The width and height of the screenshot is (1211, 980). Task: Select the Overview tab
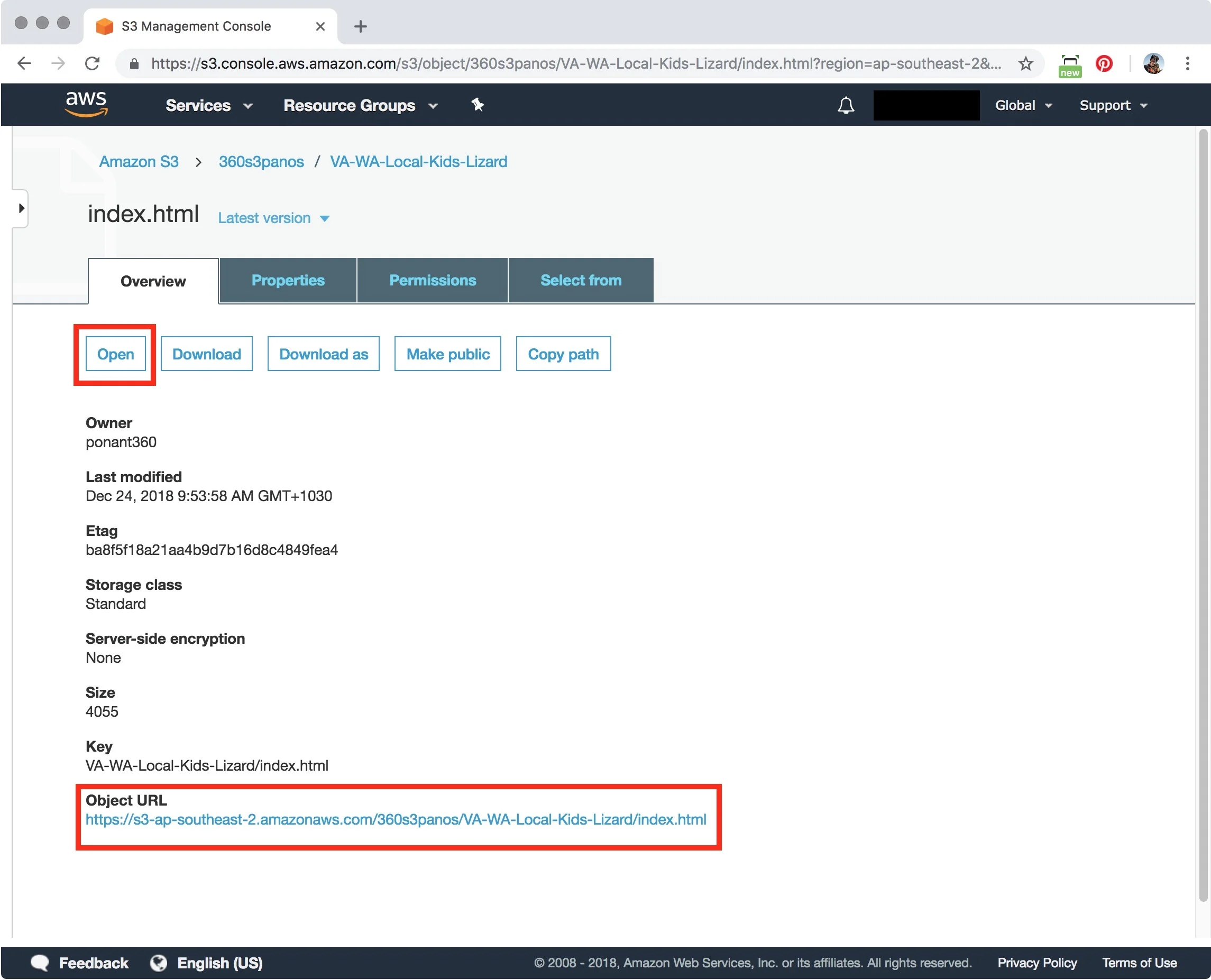pyautogui.click(x=153, y=281)
